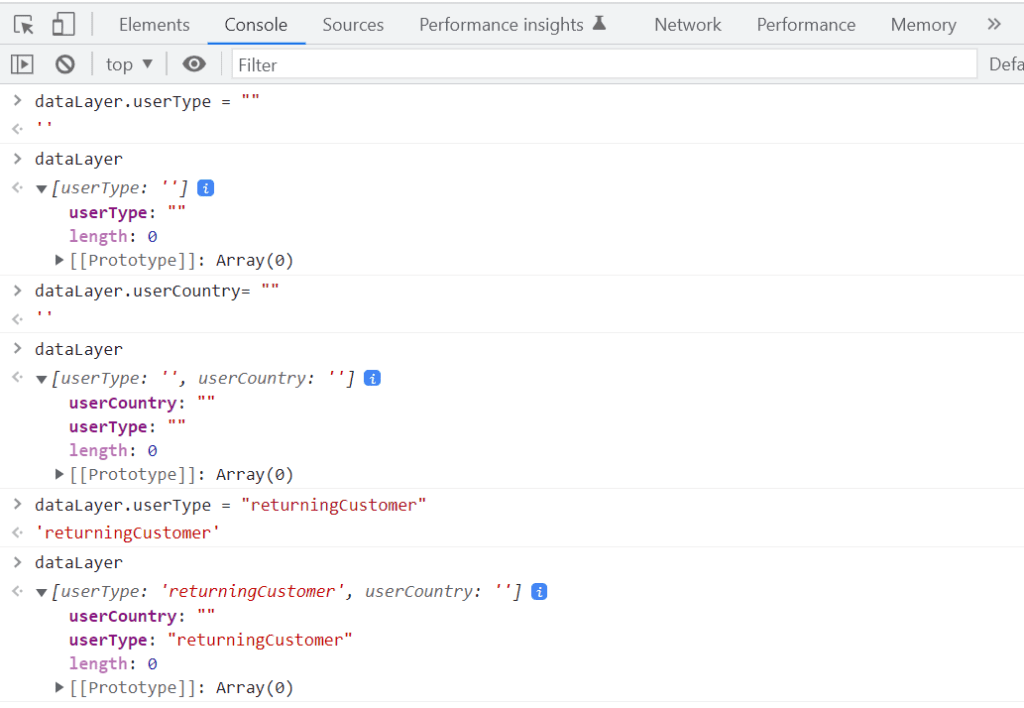
Task: Open the Elements tab
Action: [x=154, y=25]
